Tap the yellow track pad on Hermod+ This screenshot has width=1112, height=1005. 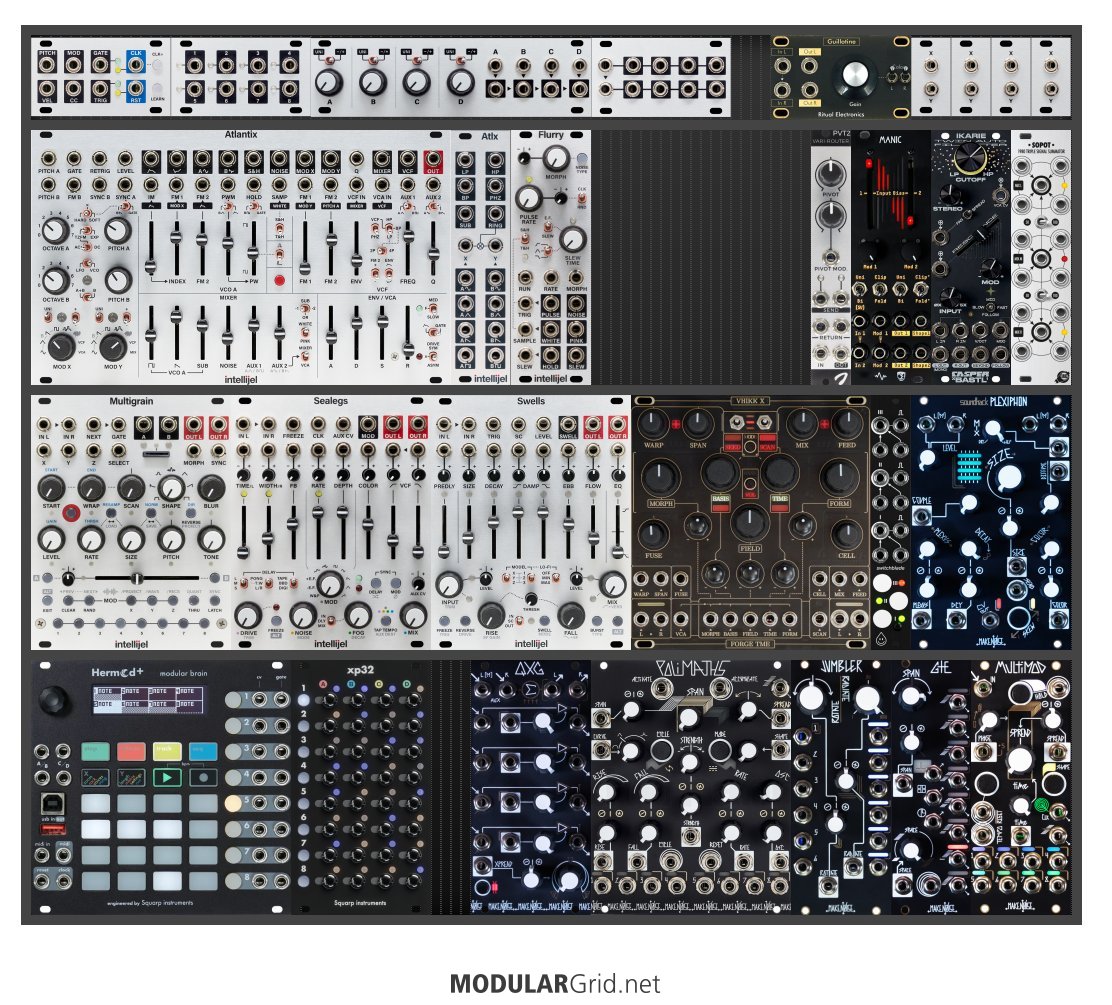tap(167, 750)
